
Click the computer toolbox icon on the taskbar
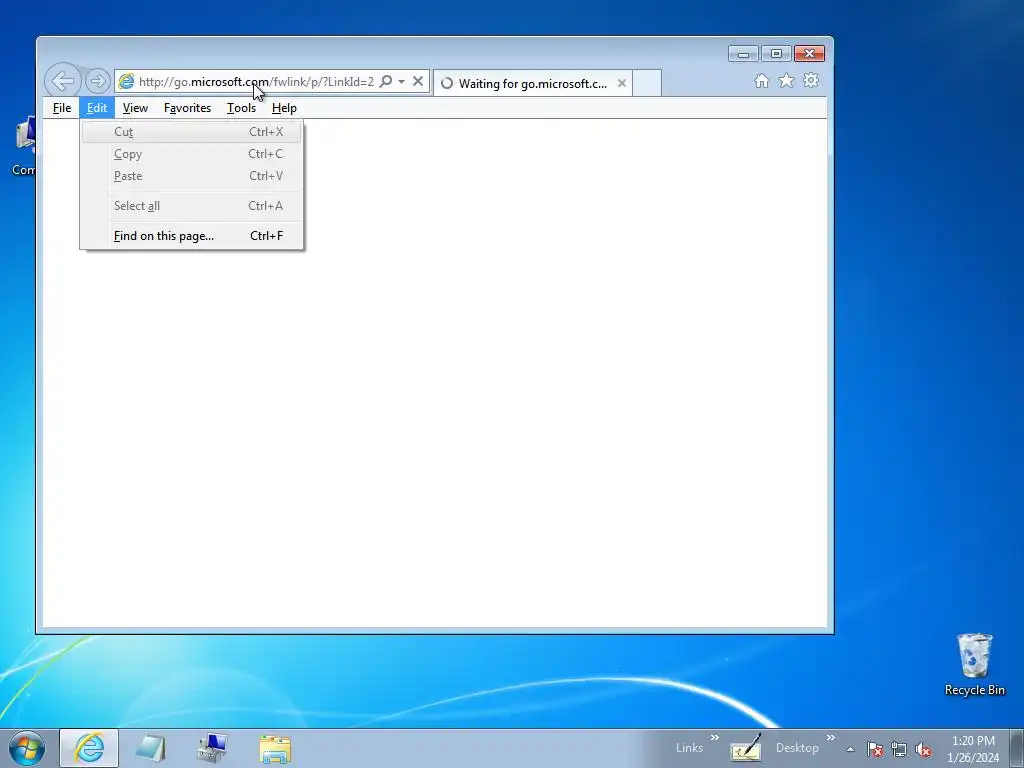coord(212,748)
